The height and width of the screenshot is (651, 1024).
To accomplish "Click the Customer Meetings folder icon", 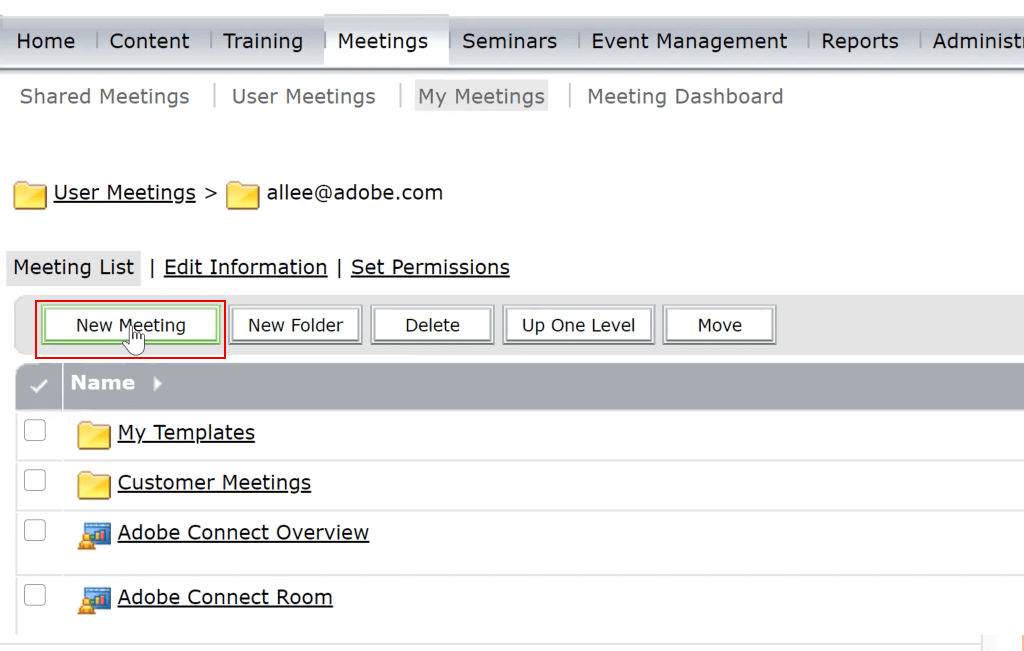I will [94, 484].
